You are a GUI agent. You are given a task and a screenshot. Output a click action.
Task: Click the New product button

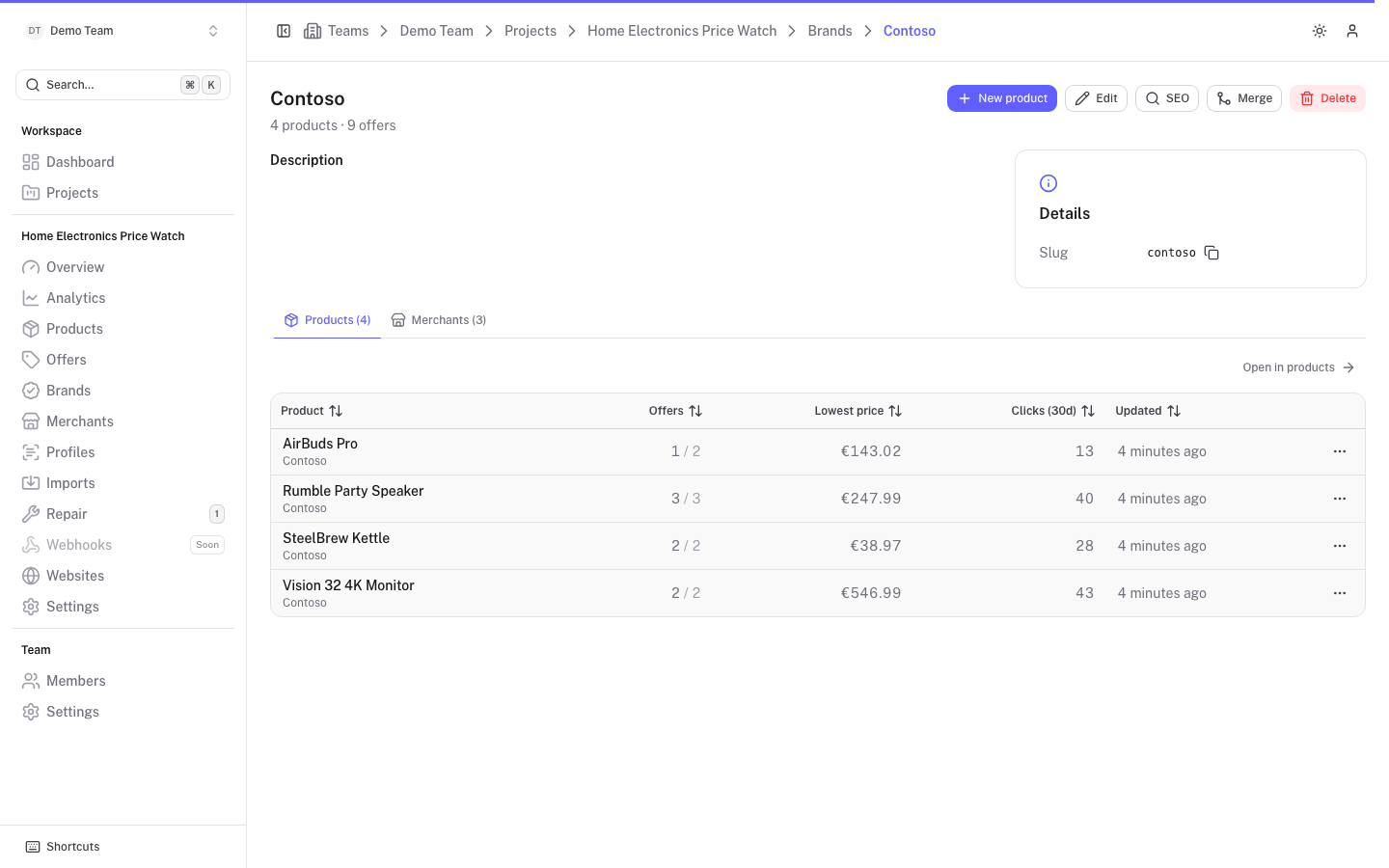(1002, 98)
